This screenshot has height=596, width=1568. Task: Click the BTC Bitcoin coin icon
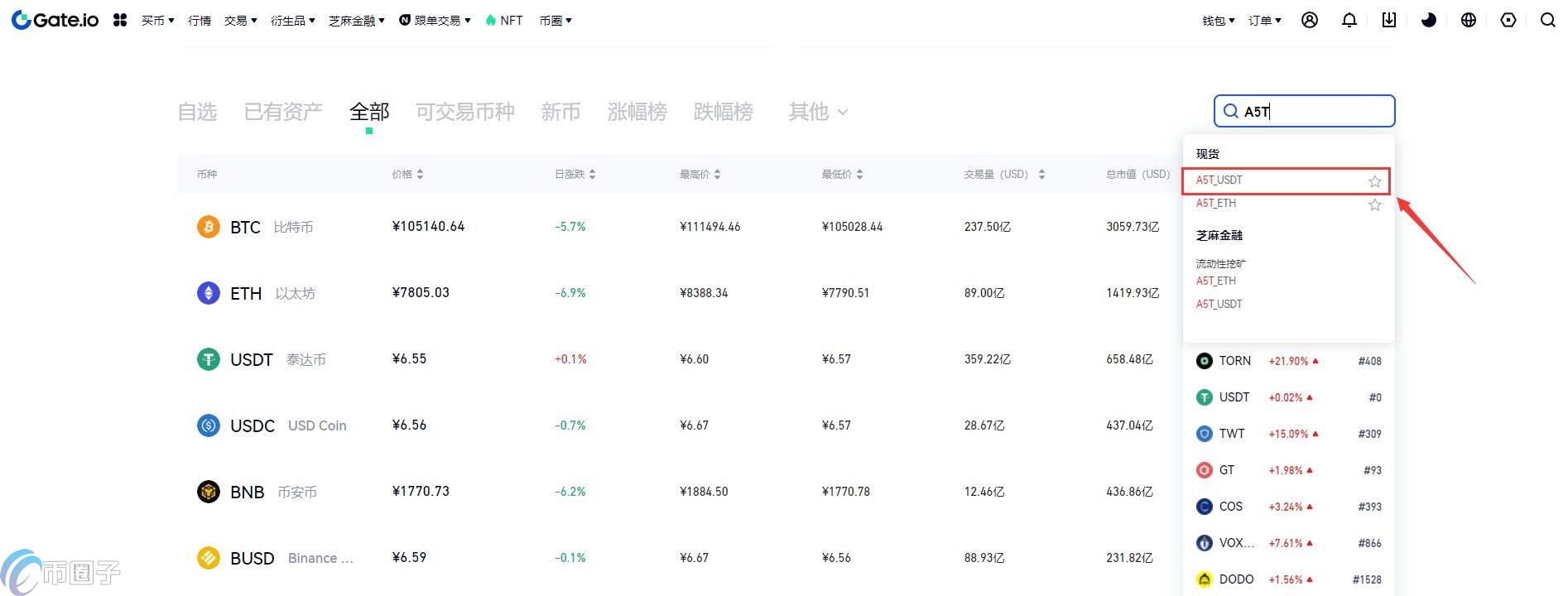[208, 226]
